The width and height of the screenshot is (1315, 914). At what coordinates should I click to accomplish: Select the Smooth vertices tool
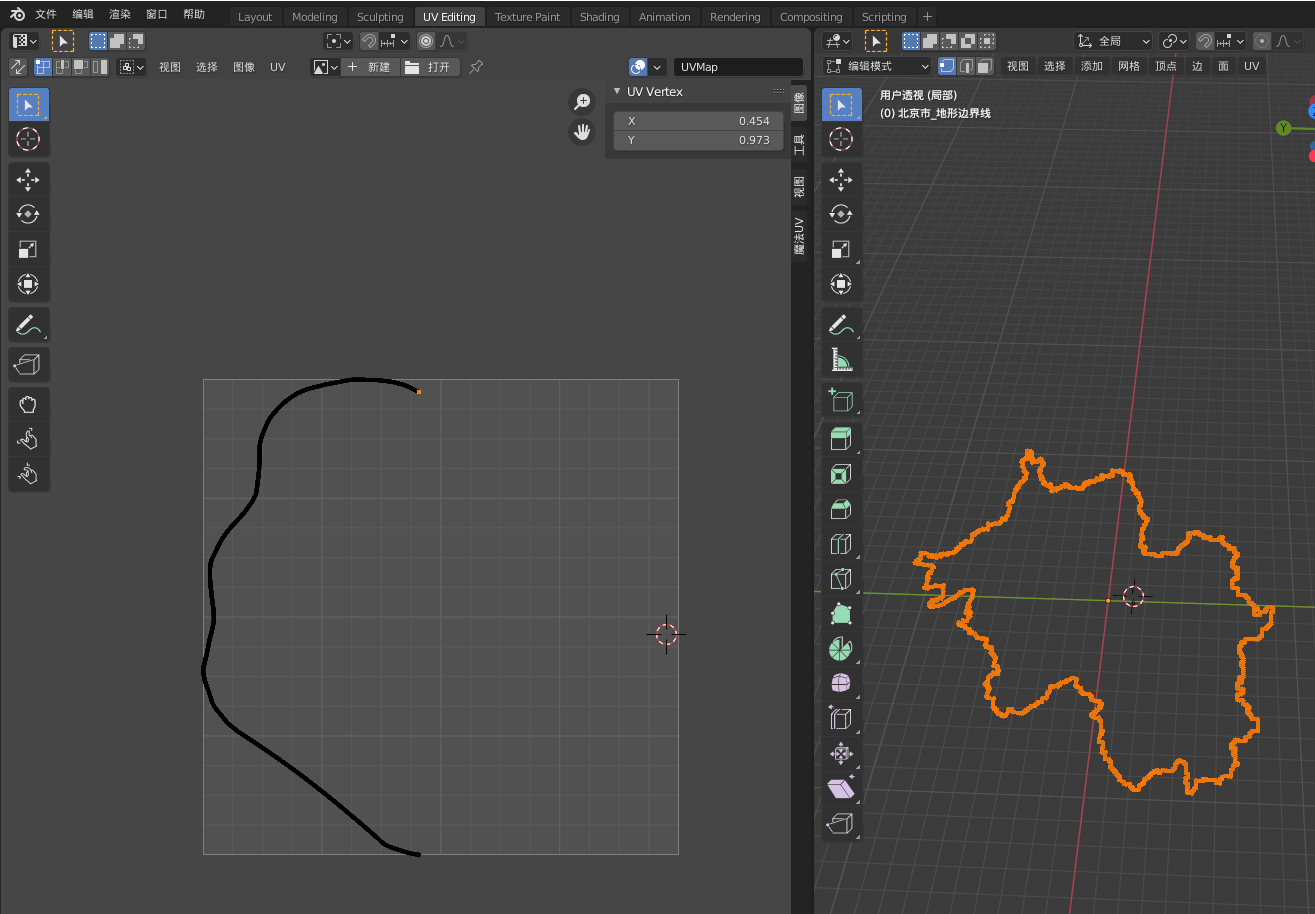pos(841,684)
